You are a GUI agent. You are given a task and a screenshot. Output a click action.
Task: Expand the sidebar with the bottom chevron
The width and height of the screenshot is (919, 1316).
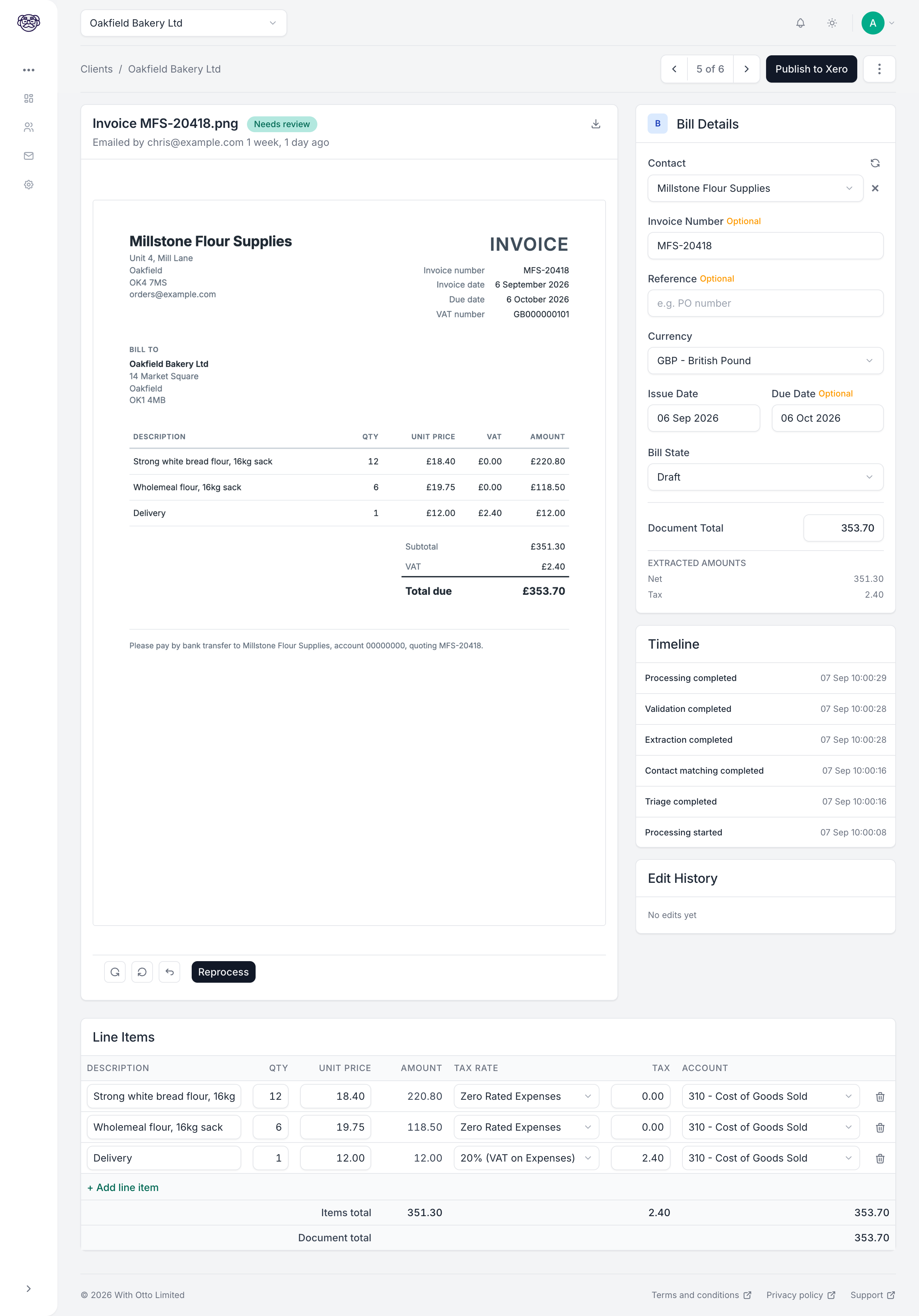click(x=29, y=1288)
